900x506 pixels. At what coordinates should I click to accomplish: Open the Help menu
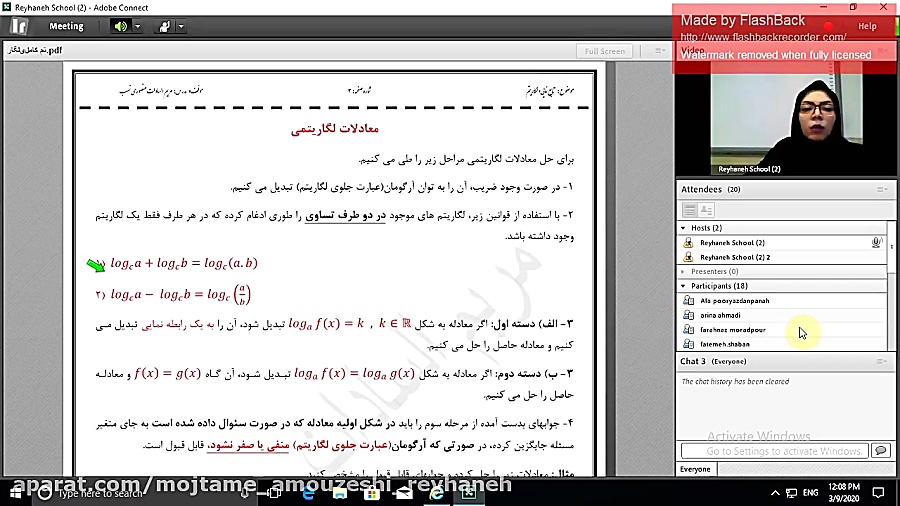click(867, 26)
